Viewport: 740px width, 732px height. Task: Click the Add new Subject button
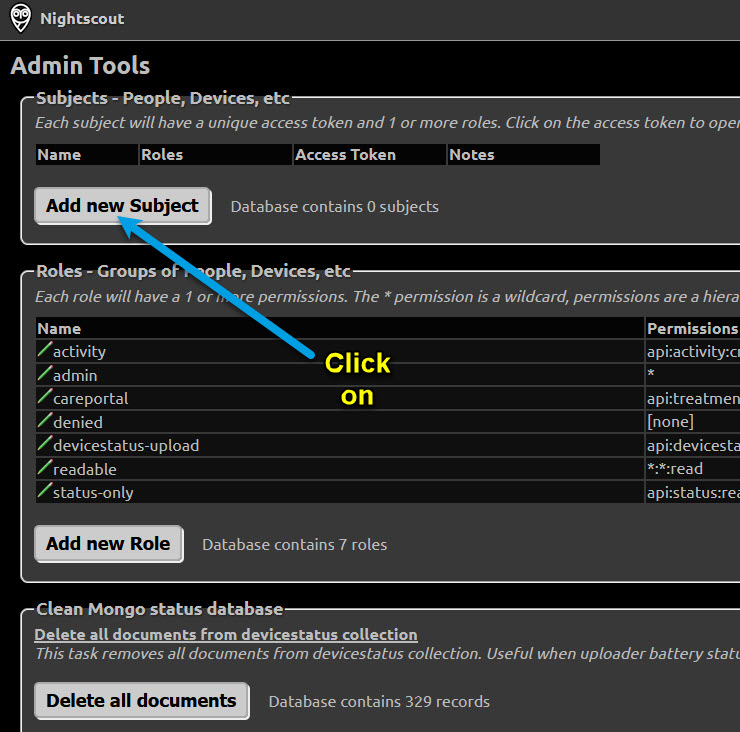[123, 206]
